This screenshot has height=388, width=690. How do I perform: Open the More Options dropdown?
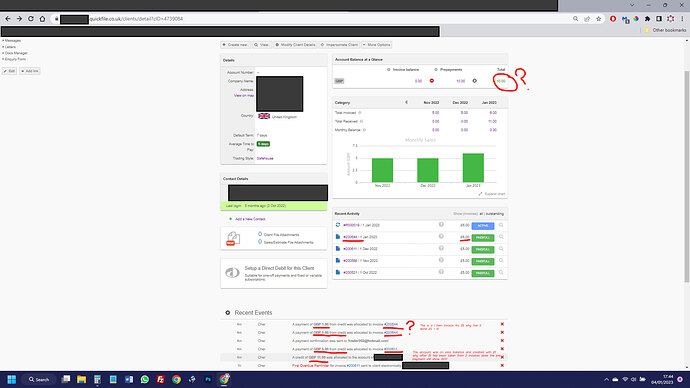377,45
